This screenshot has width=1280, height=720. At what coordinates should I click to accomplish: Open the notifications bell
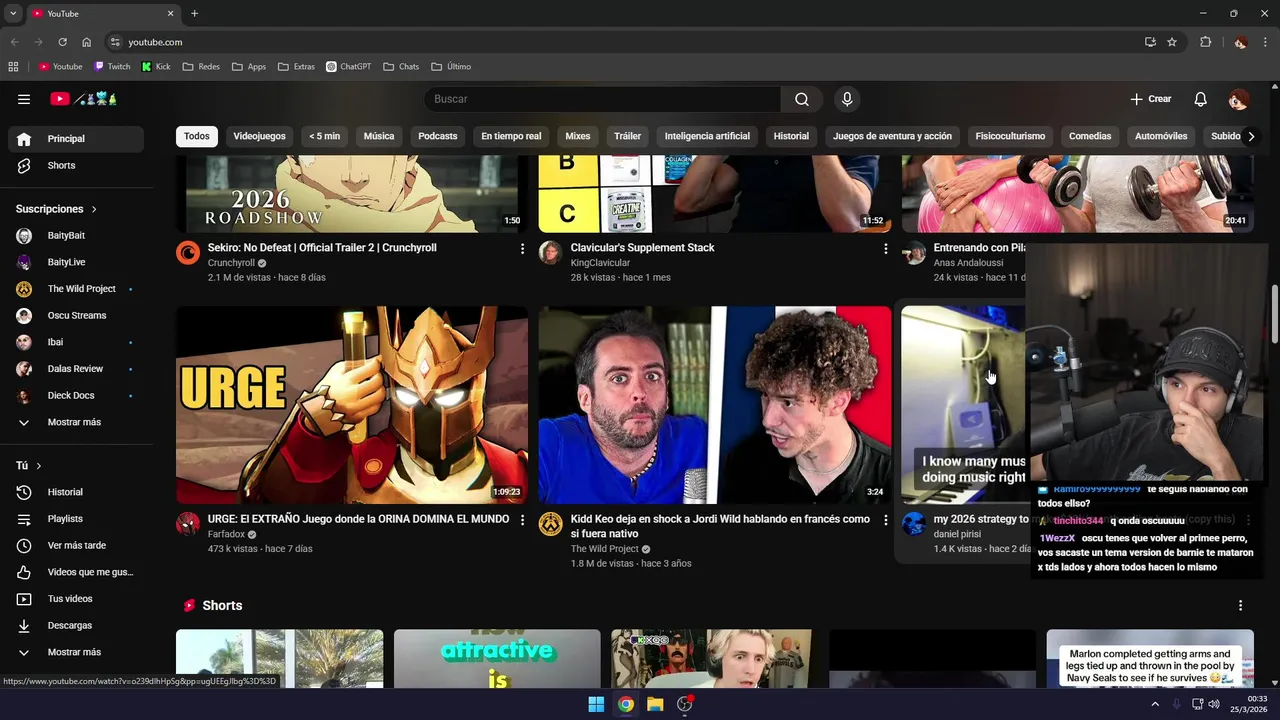click(x=1201, y=99)
